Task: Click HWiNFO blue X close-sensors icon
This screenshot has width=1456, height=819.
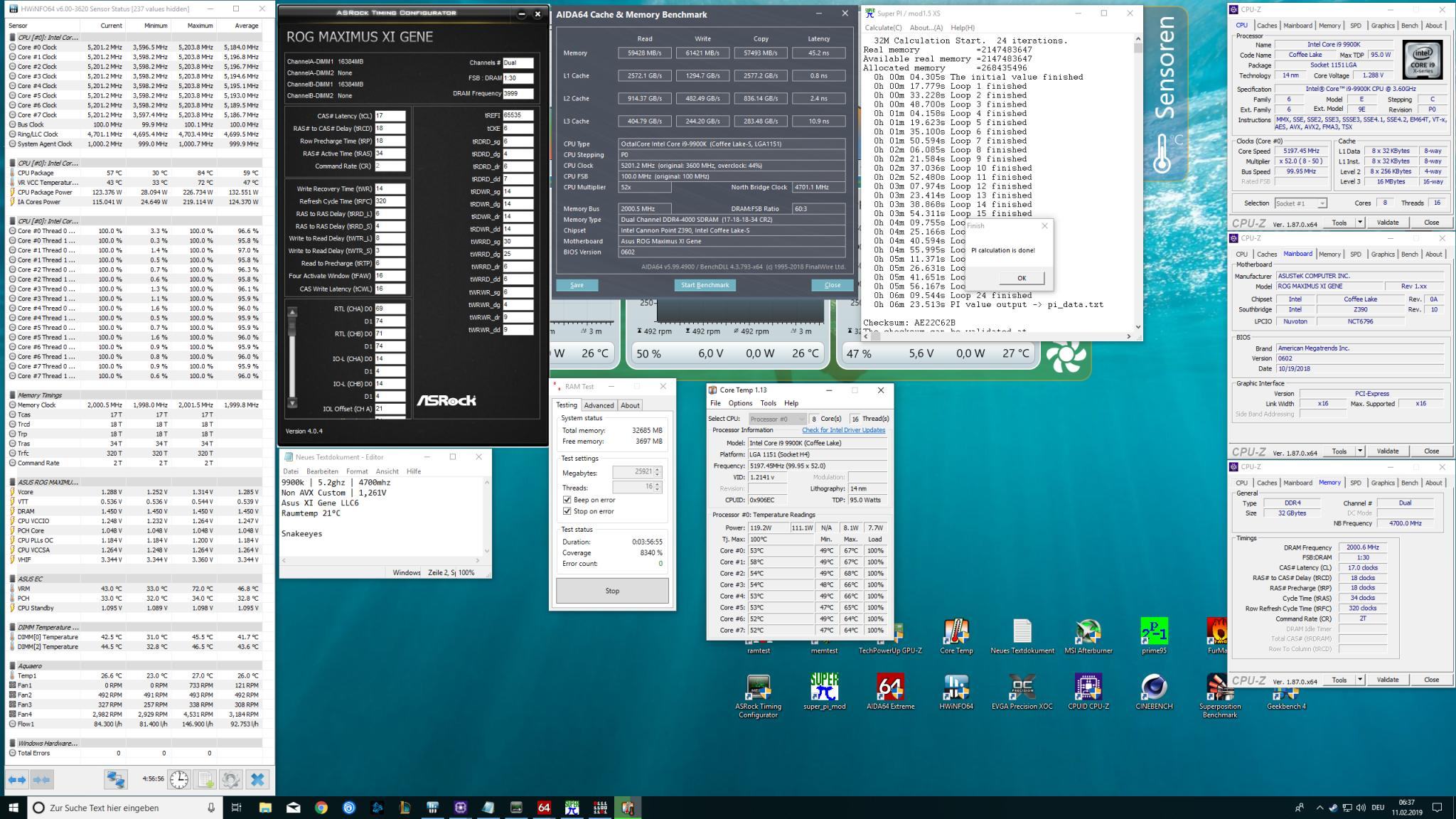Action: point(257,780)
